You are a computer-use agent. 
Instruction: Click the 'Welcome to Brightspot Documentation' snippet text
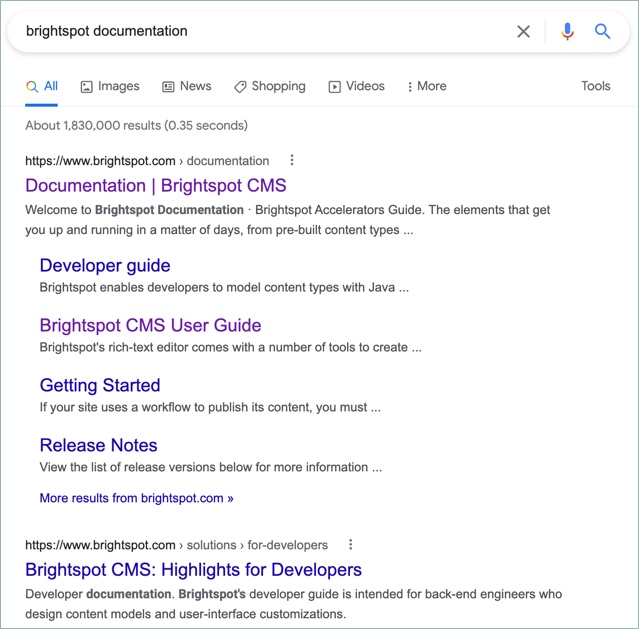point(288,220)
